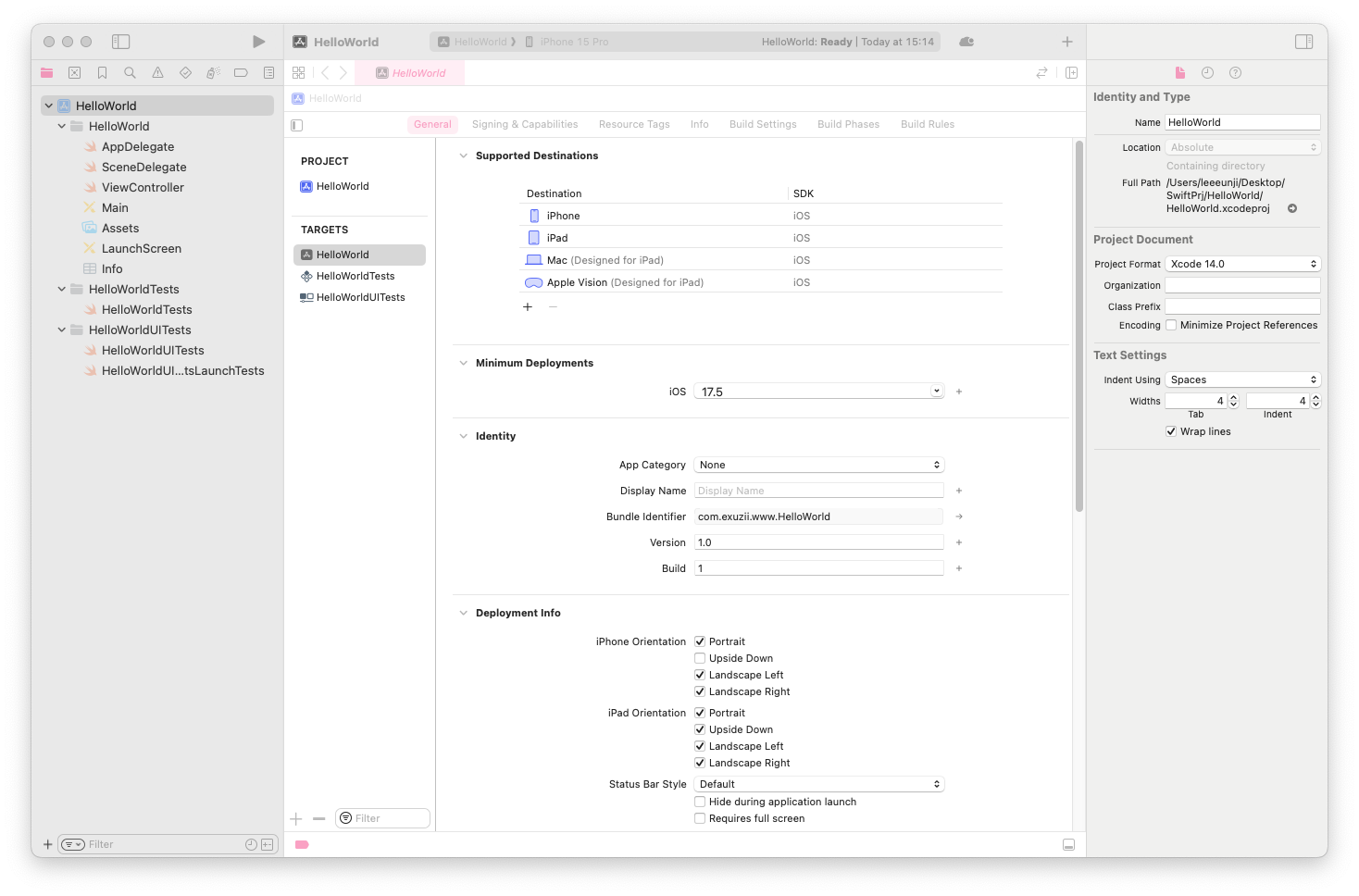Show the Quick Help inspector

1235,72
